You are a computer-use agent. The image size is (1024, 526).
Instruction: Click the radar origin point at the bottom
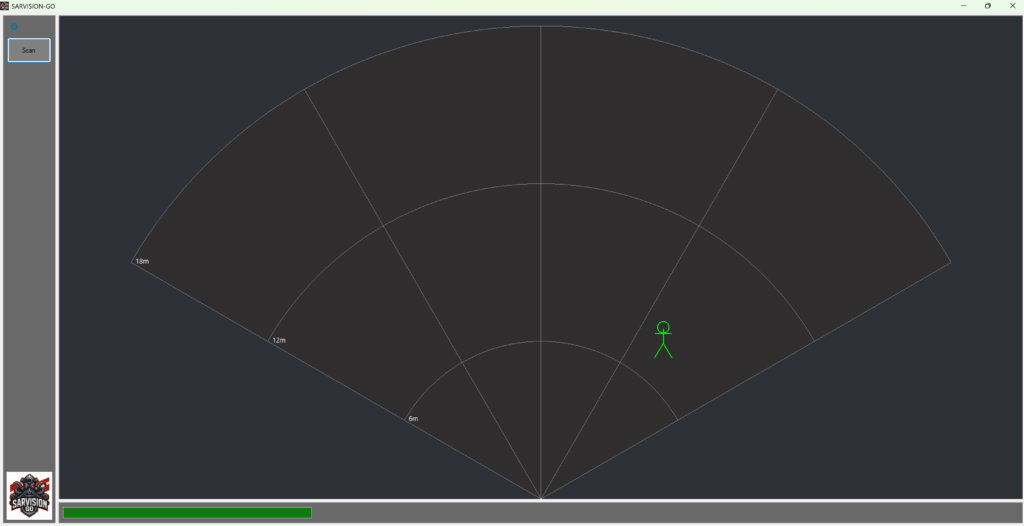click(541, 498)
